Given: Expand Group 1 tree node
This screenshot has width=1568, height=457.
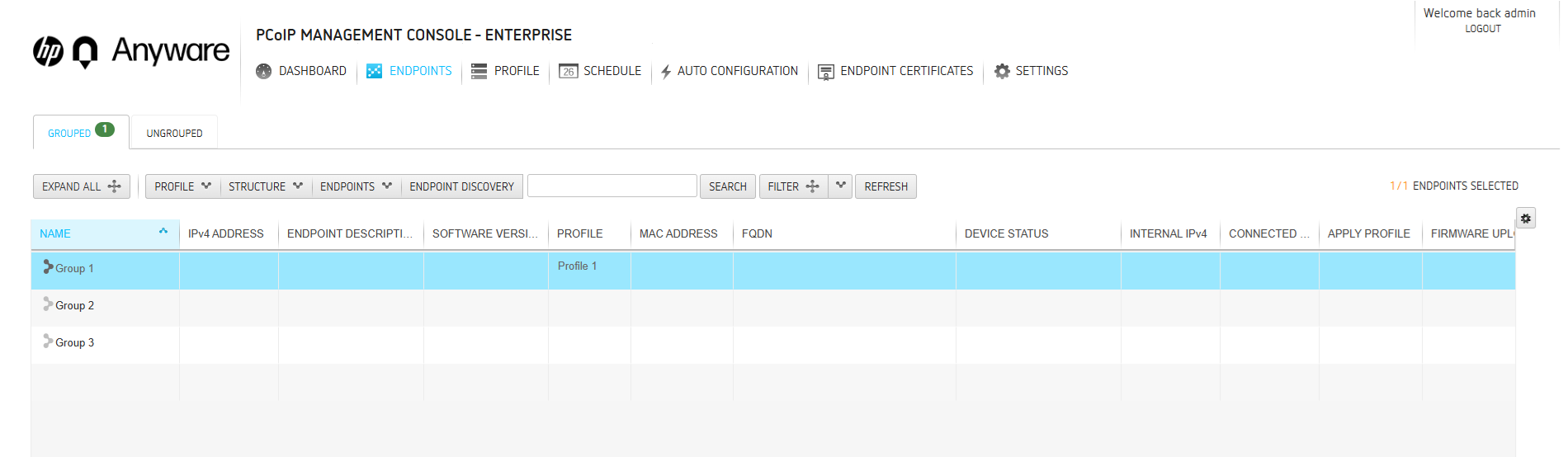Looking at the screenshot, I should [x=48, y=266].
